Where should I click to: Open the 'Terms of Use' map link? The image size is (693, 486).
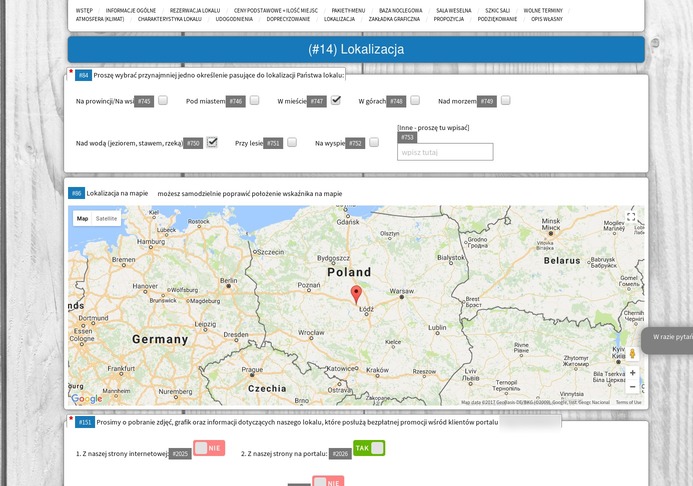click(629, 402)
